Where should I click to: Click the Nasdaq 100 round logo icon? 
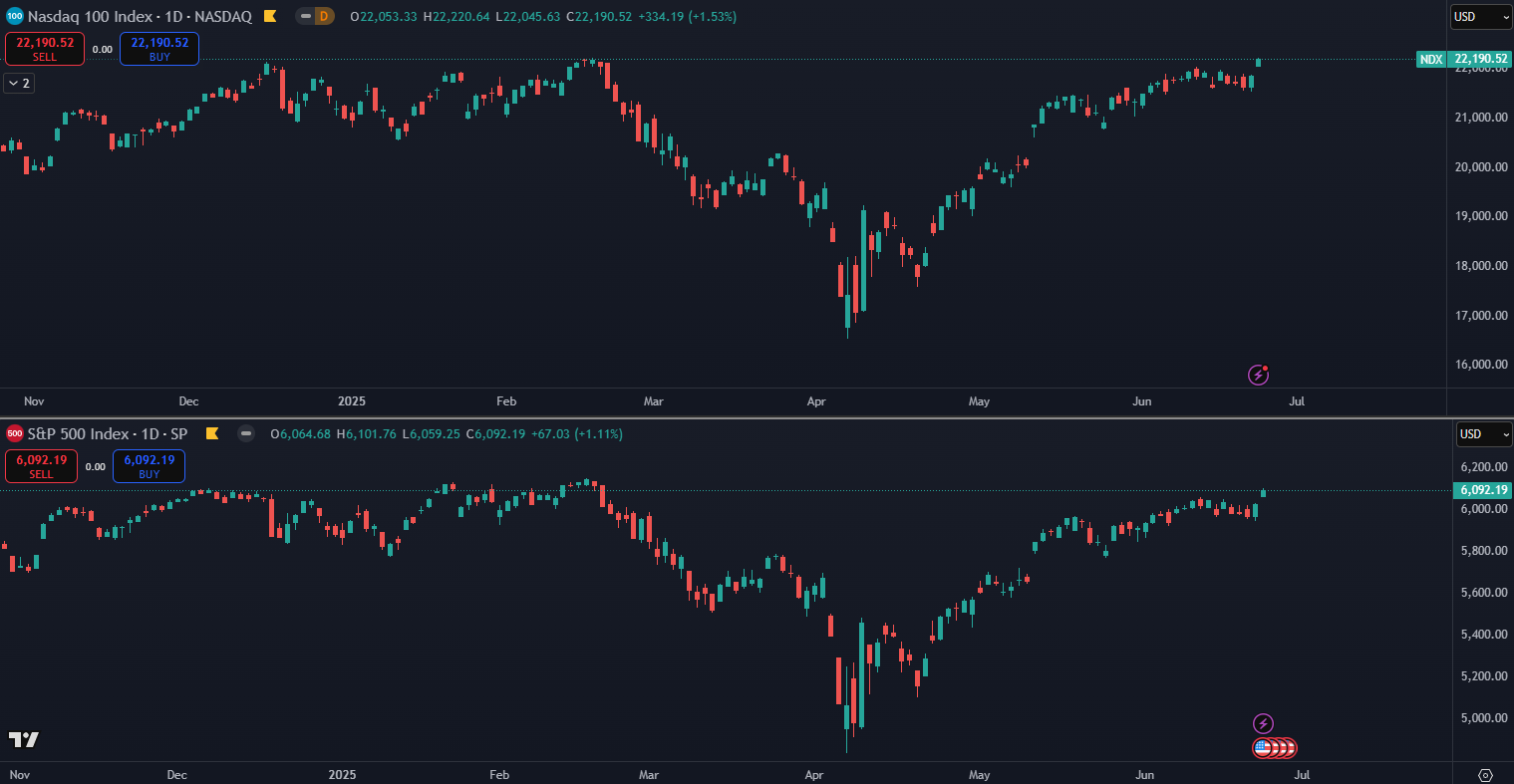tap(14, 16)
